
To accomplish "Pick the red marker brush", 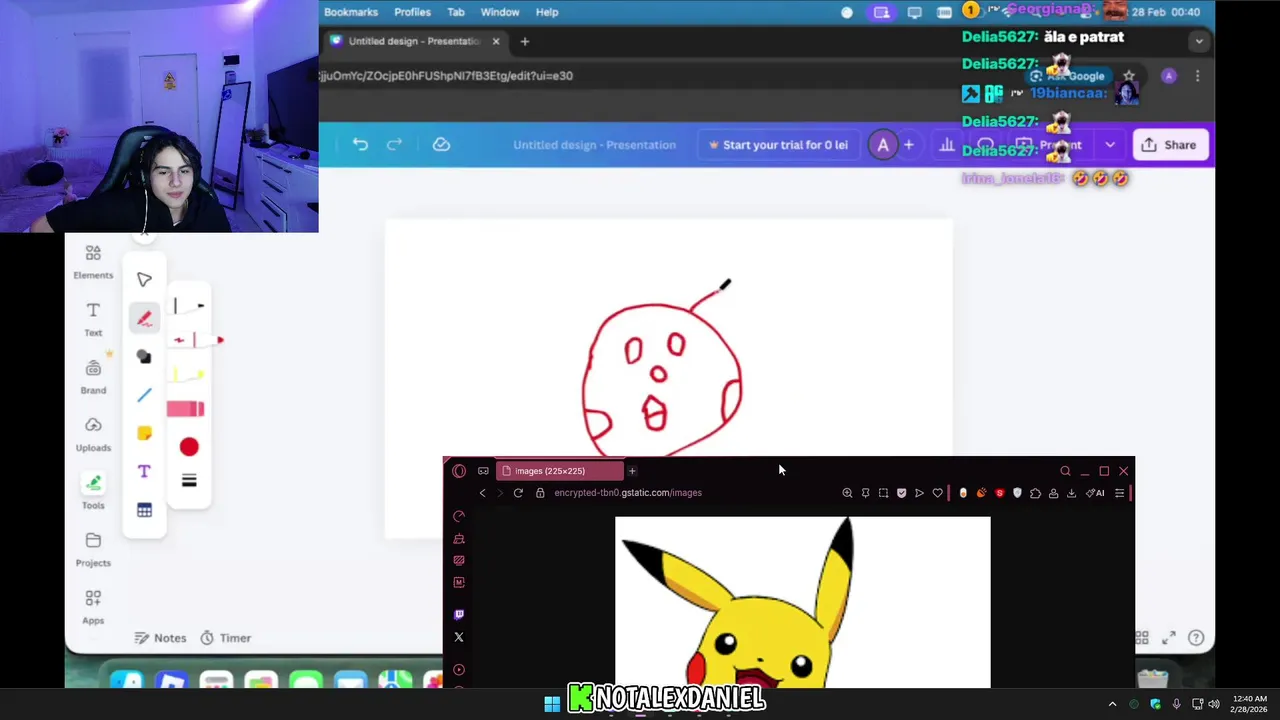I will [x=196, y=340].
